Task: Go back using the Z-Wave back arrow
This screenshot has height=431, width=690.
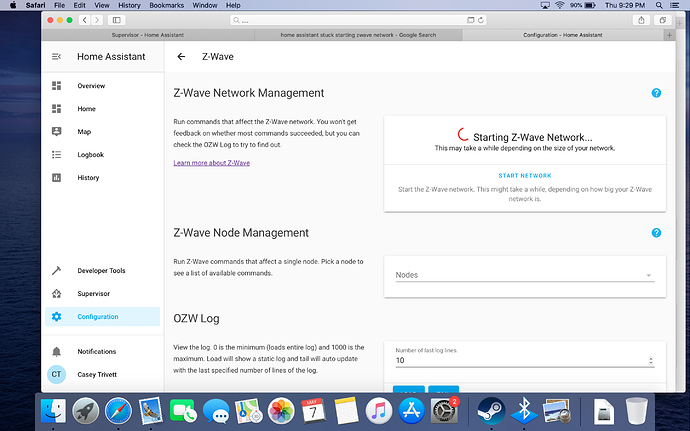Action: [181, 57]
